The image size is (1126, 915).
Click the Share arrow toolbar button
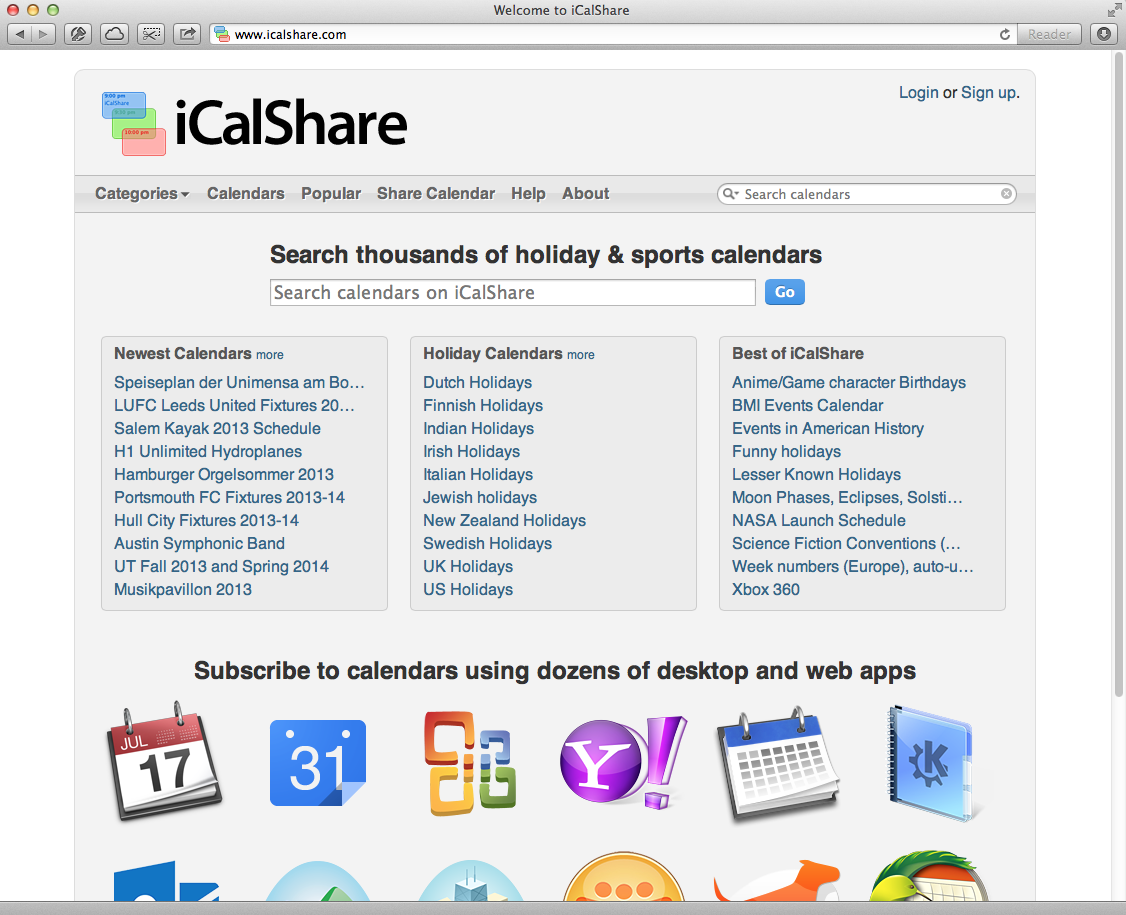pyautogui.click(x=187, y=34)
